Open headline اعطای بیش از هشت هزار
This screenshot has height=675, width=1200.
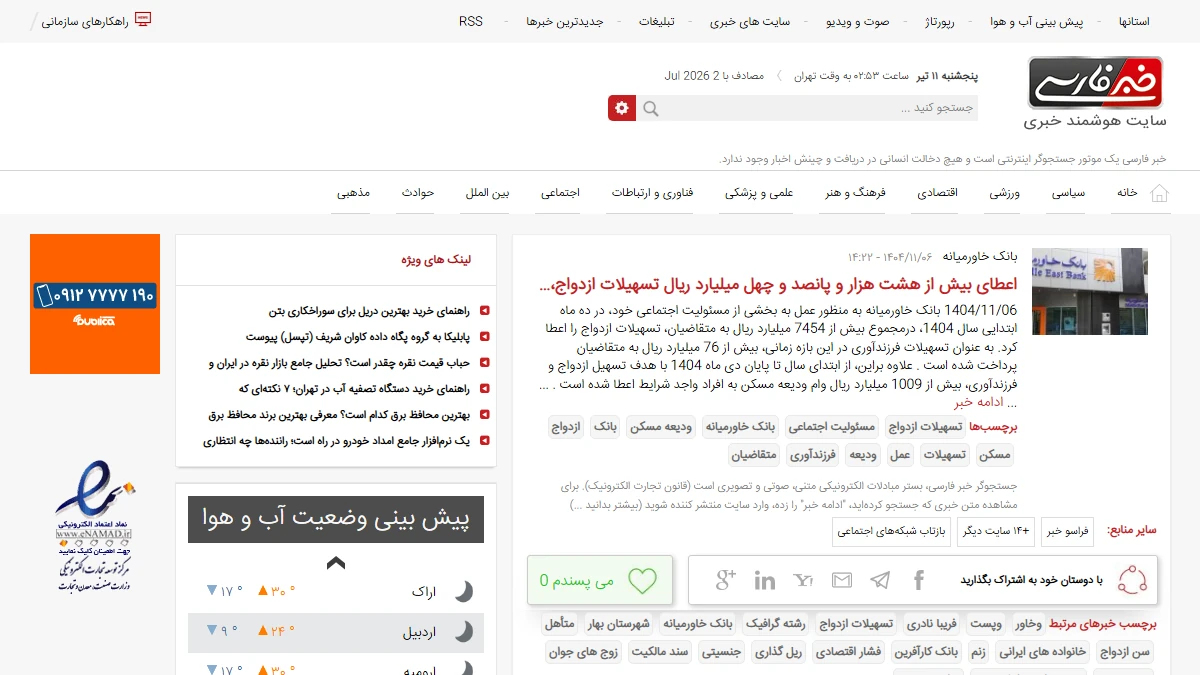click(777, 285)
